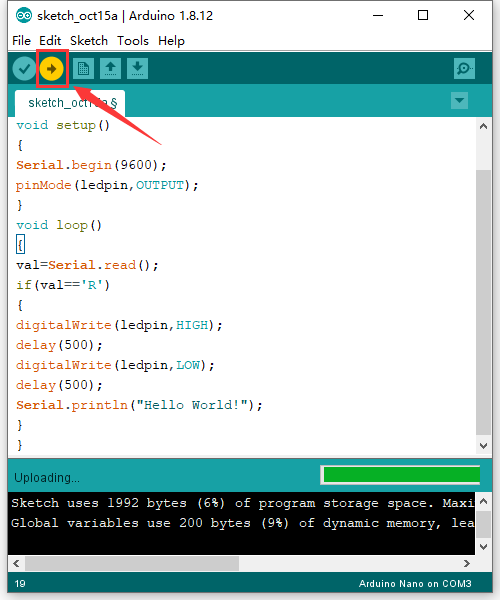Open a sketch using the Open icon
The height and width of the screenshot is (600, 500).
[x=111, y=68]
